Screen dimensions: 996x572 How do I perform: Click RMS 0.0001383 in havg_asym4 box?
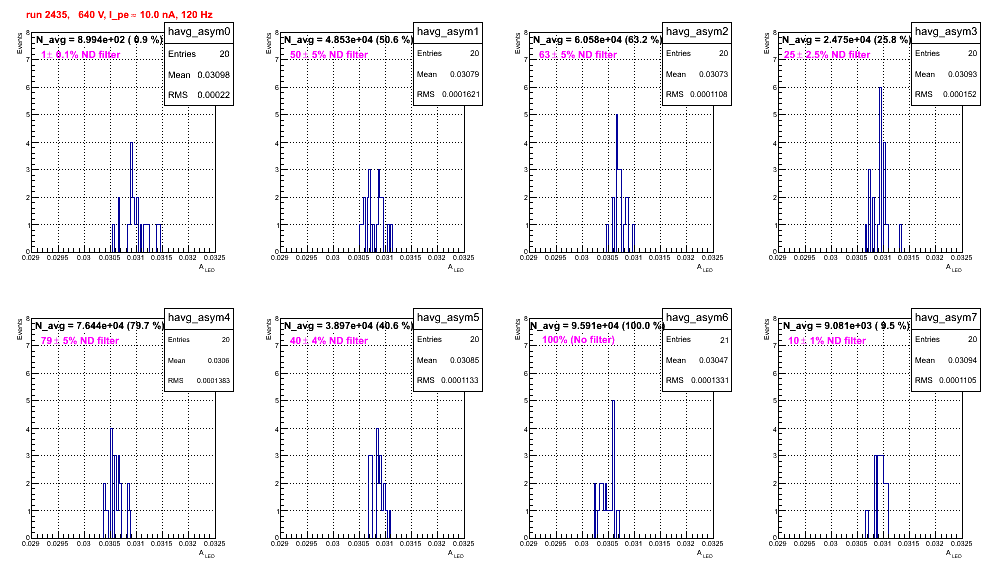pyautogui.click(x=199, y=381)
